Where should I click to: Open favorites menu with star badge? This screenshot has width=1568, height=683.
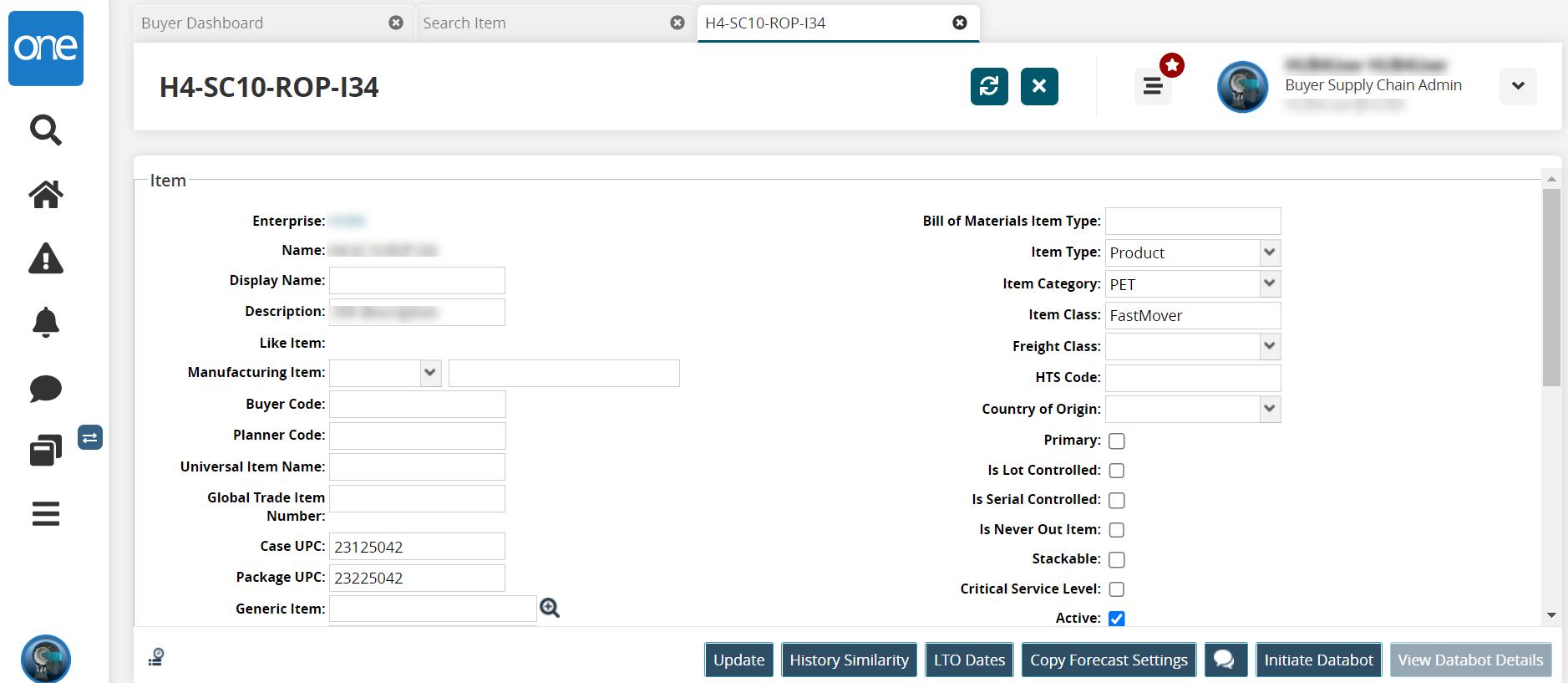(x=1154, y=86)
